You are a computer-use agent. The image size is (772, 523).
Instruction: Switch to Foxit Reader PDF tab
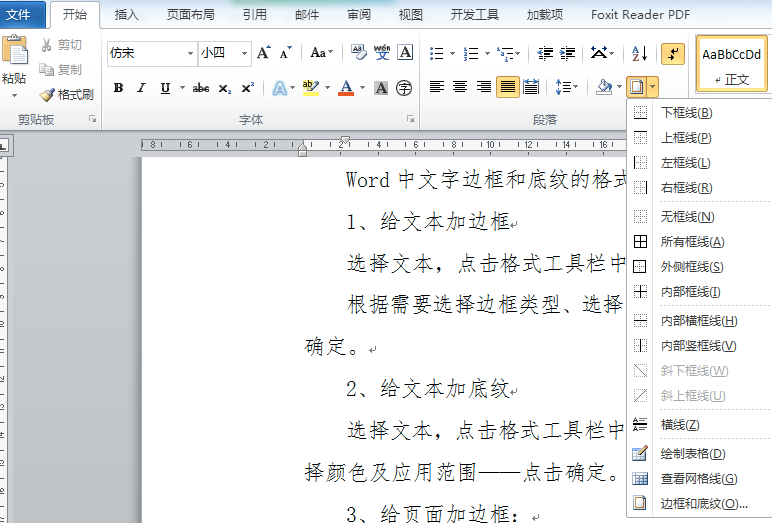click(x=640, y=15)
